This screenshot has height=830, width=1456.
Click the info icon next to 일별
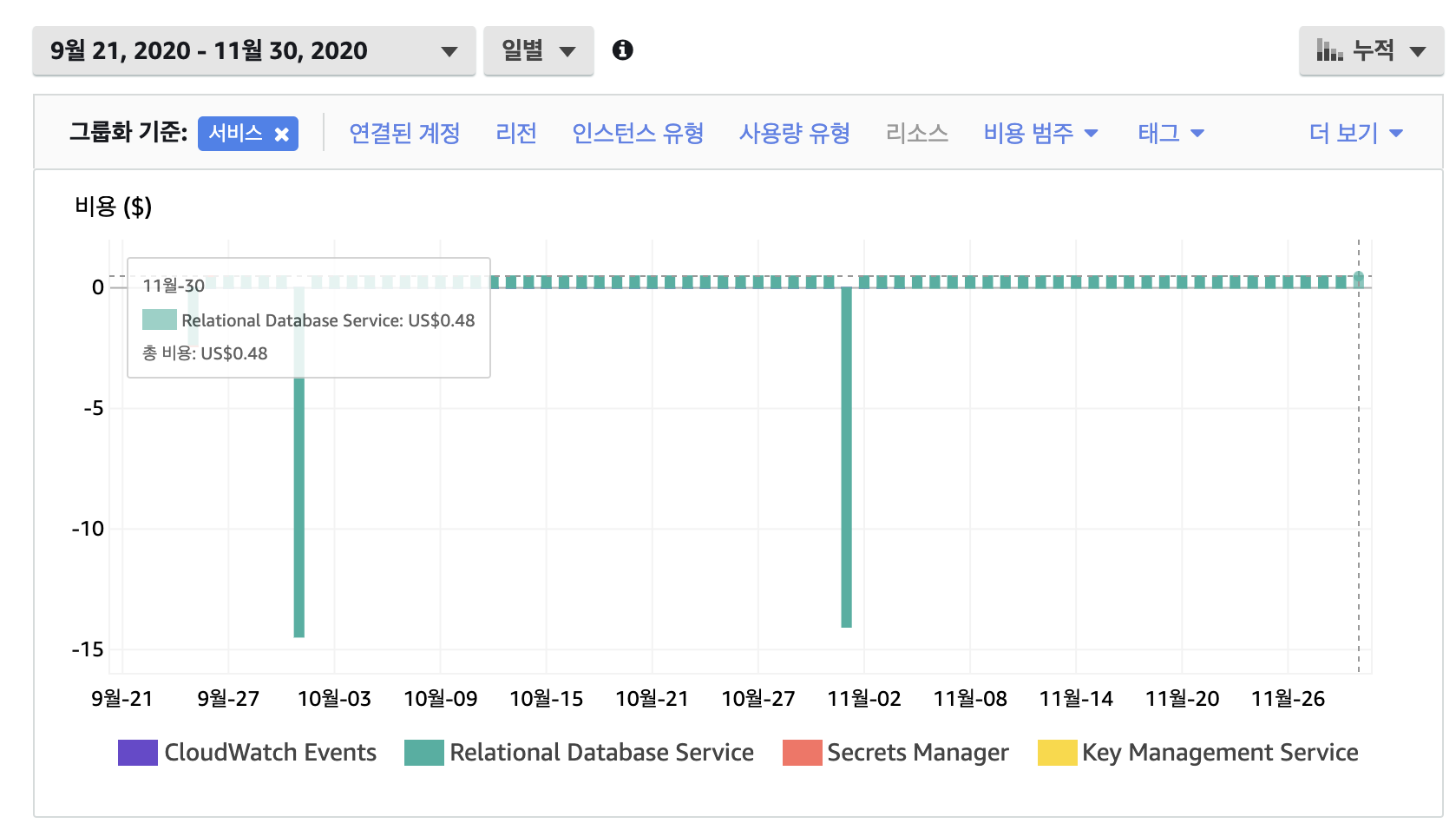[x=622, y=50]
